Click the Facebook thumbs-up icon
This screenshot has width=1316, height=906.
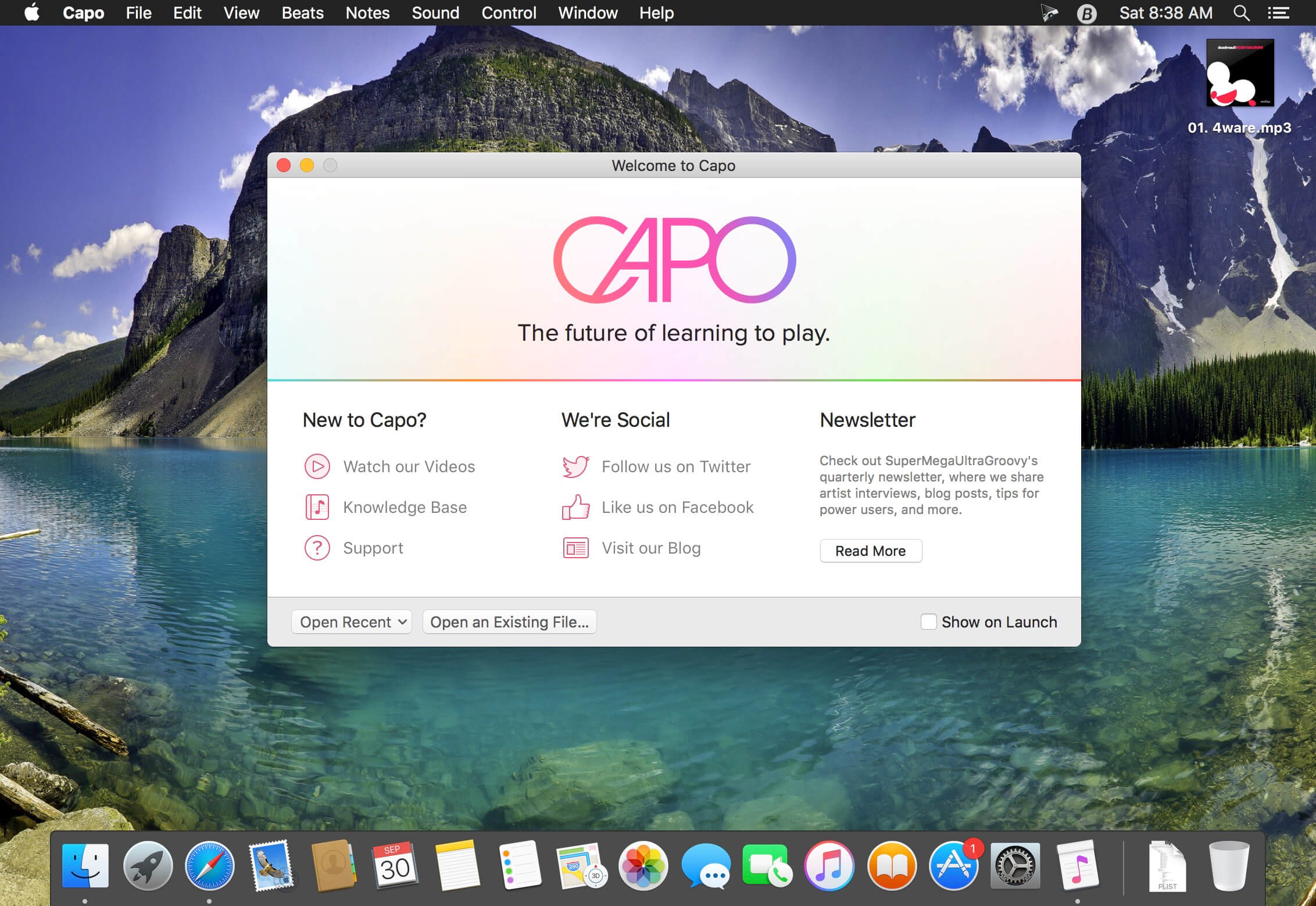pyautogui.click(x=576, y=507)
